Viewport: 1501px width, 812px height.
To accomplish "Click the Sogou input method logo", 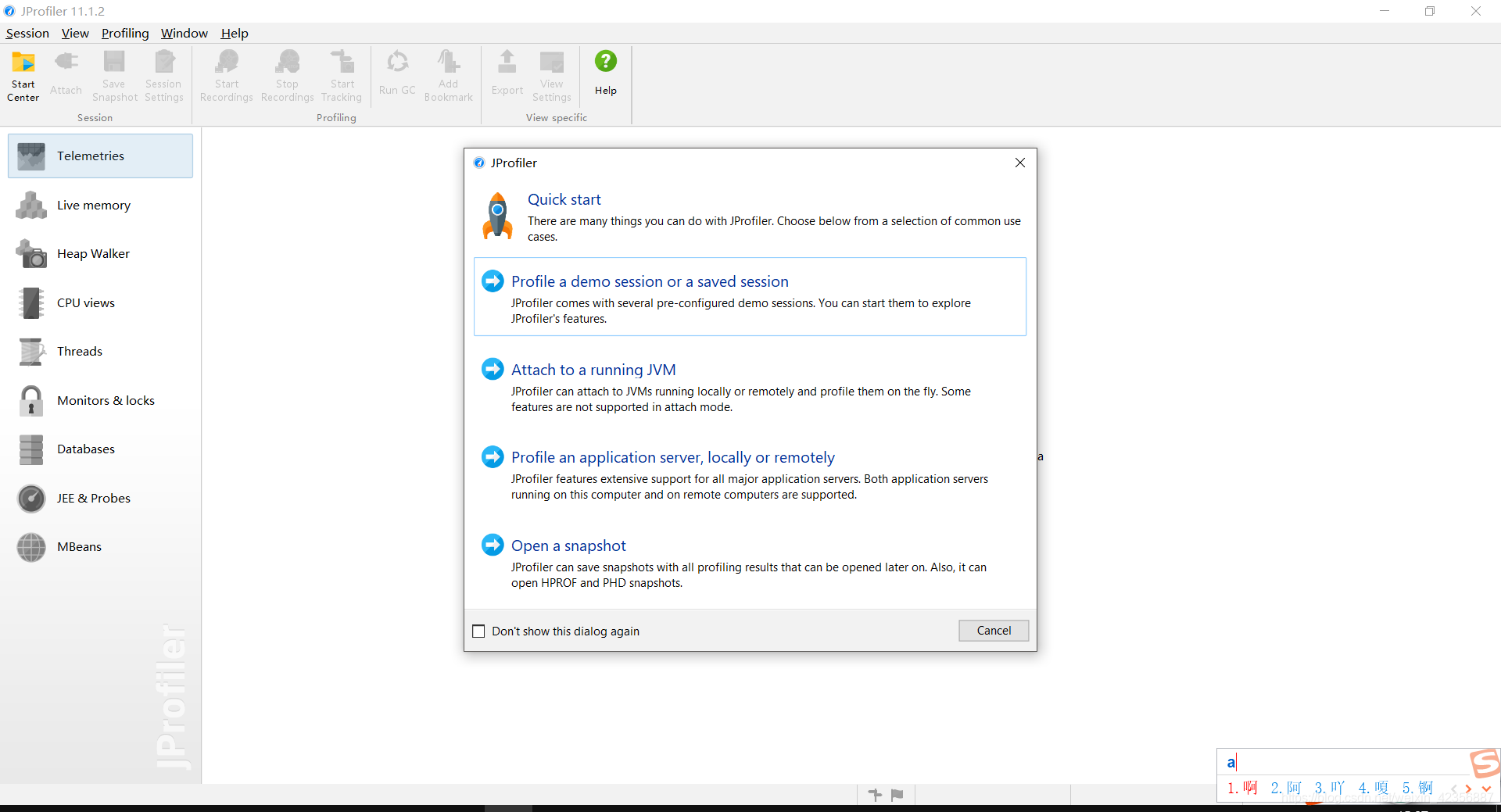I will coord(1485,763).
